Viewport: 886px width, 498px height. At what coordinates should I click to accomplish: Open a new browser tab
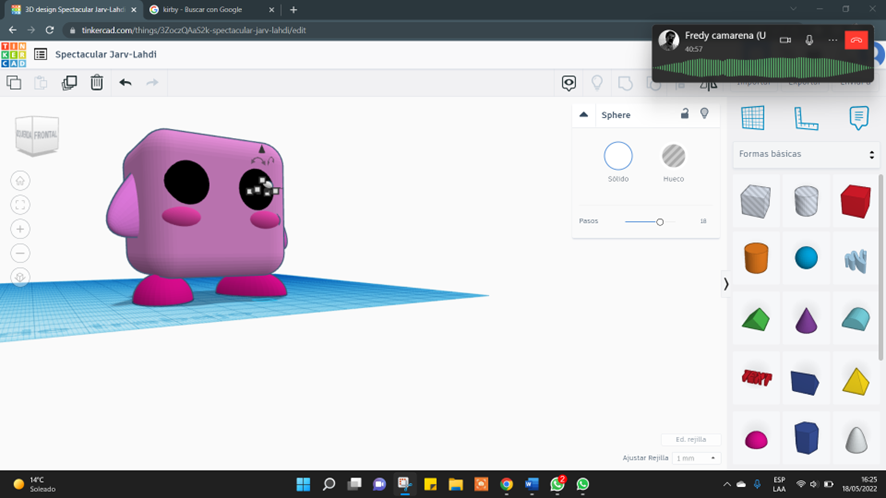pos(293,10)
